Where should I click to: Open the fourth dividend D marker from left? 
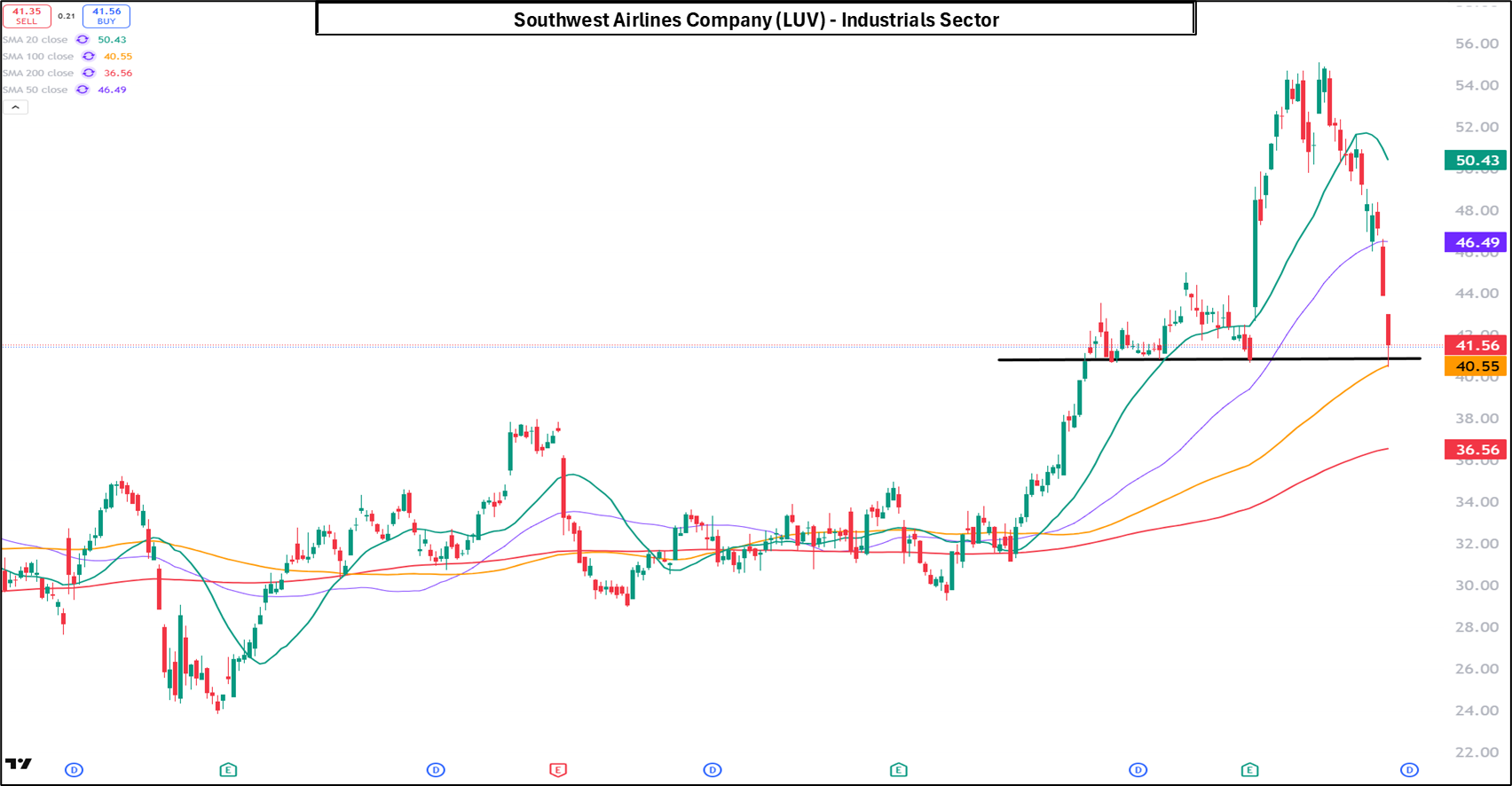pos(1138,770)
